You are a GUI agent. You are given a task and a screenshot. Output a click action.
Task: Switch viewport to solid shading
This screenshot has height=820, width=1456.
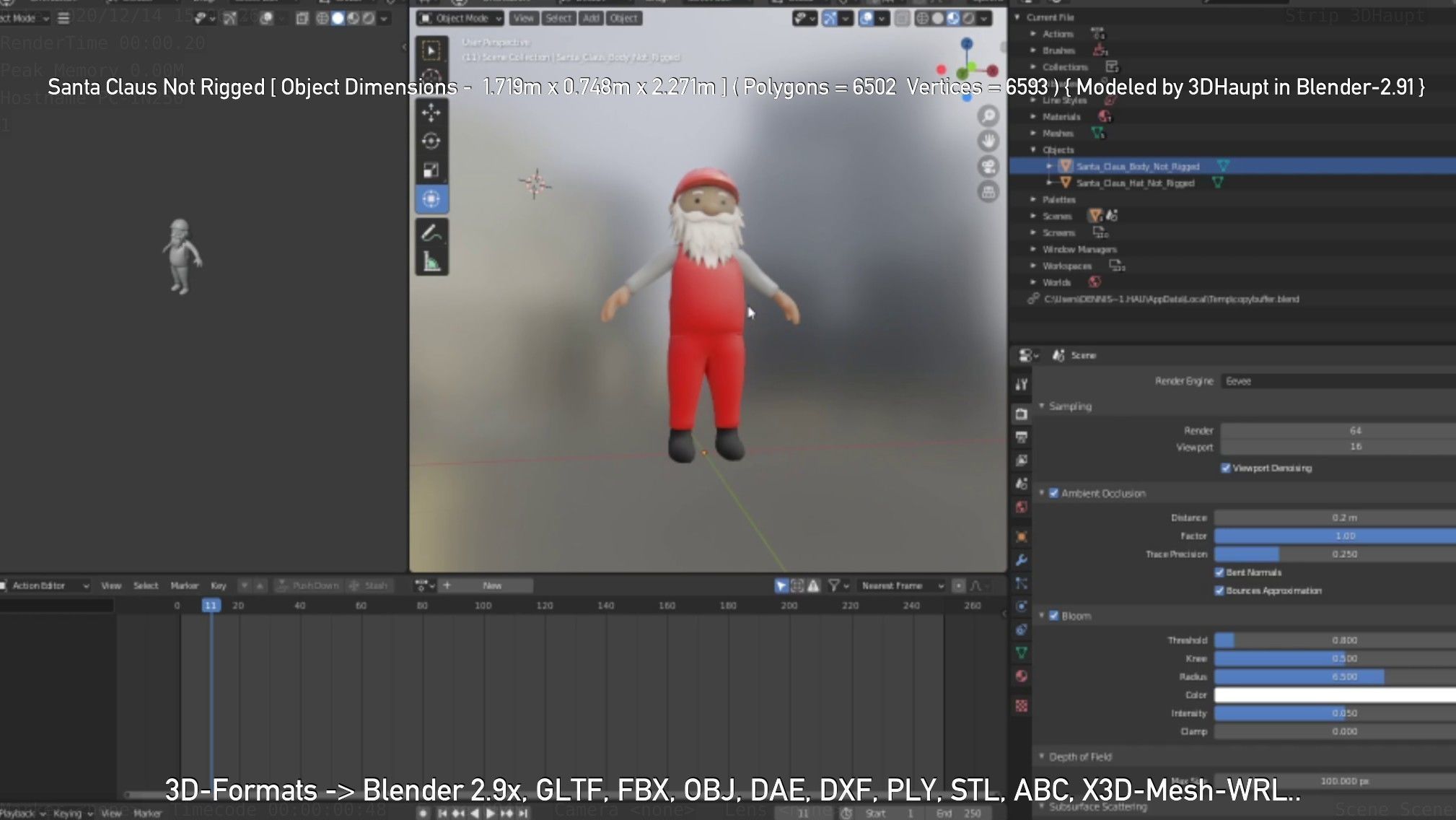point(937,19)
